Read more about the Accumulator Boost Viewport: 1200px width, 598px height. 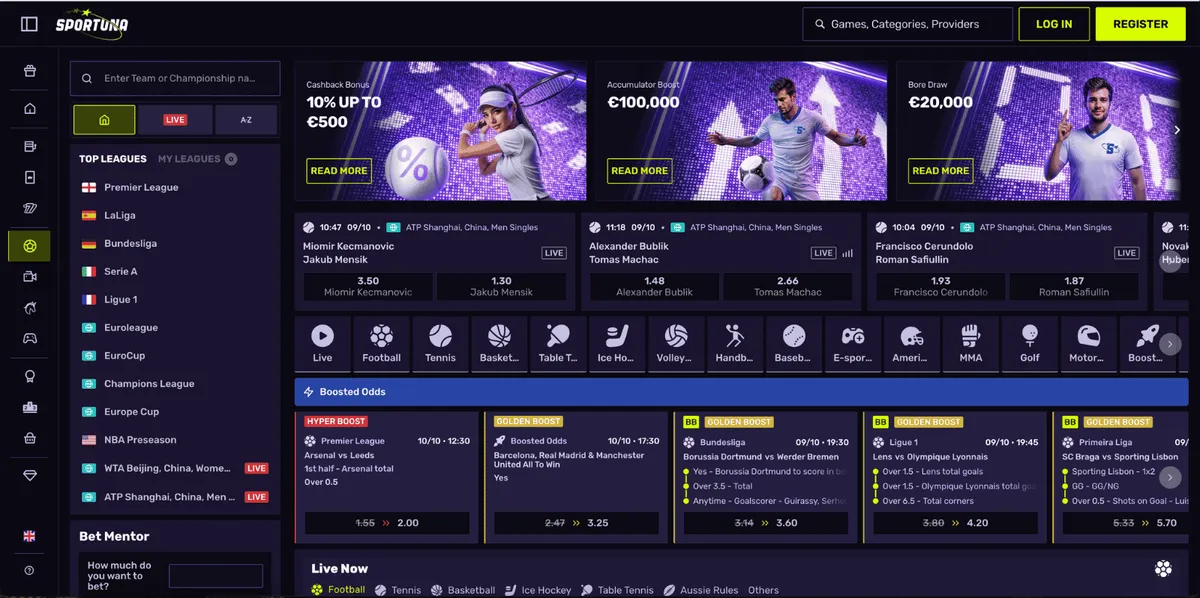point(639,171)
